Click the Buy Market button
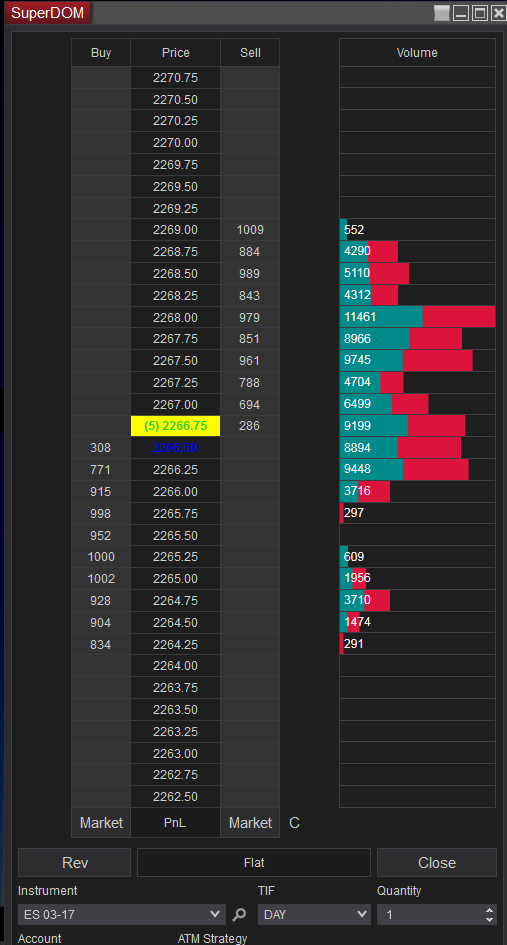Viewport: 507px width, 945px height. (x=101, y=823)
